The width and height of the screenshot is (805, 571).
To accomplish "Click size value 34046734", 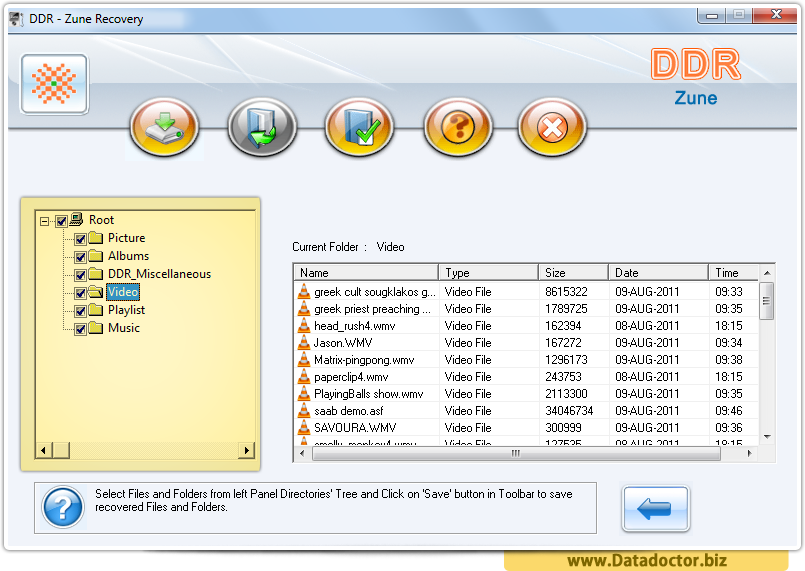I will (569, 411).
